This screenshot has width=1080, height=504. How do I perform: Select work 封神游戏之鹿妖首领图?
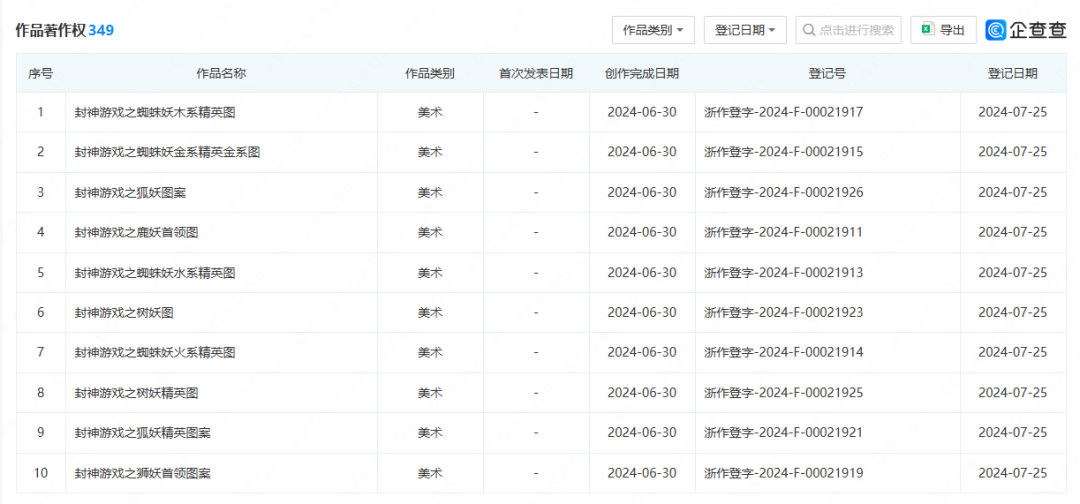coord(136,232)
